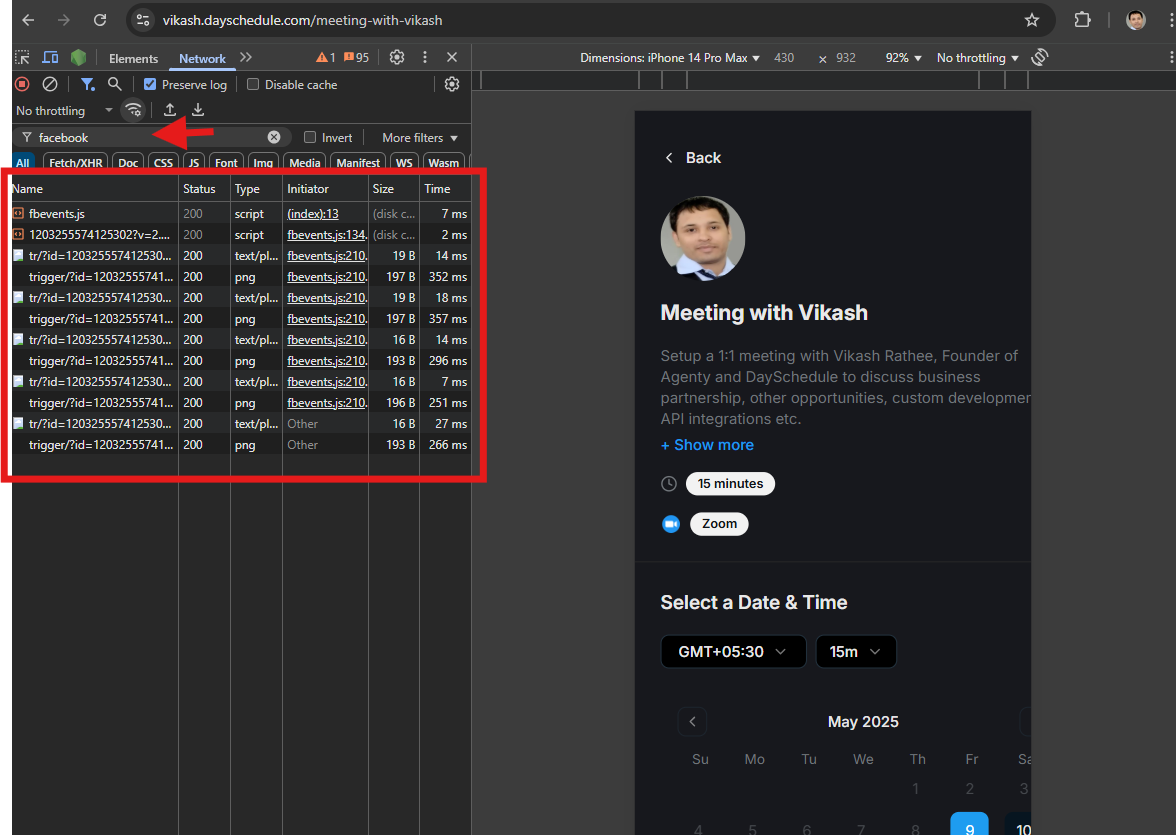Screen dimensions: 1176x835
Task: Enable the Disable cache checkbox
Action: 253,84
